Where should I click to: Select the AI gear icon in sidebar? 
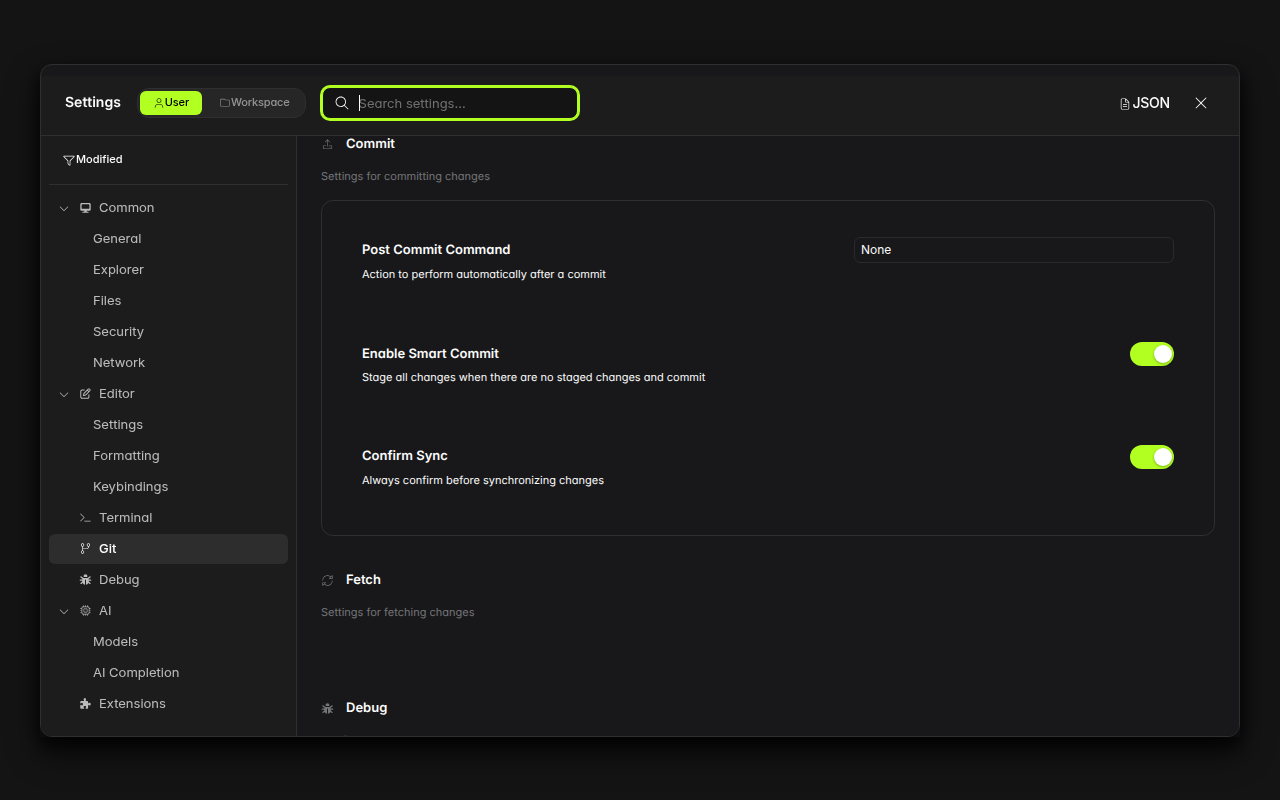coord(85,610)
